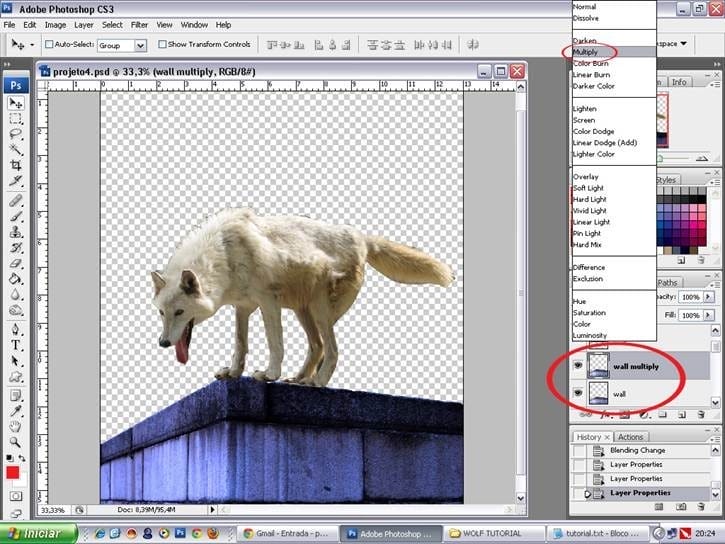Open the Workspace dropdown arrow
725x544 pixels.
[x=683, y=43]
